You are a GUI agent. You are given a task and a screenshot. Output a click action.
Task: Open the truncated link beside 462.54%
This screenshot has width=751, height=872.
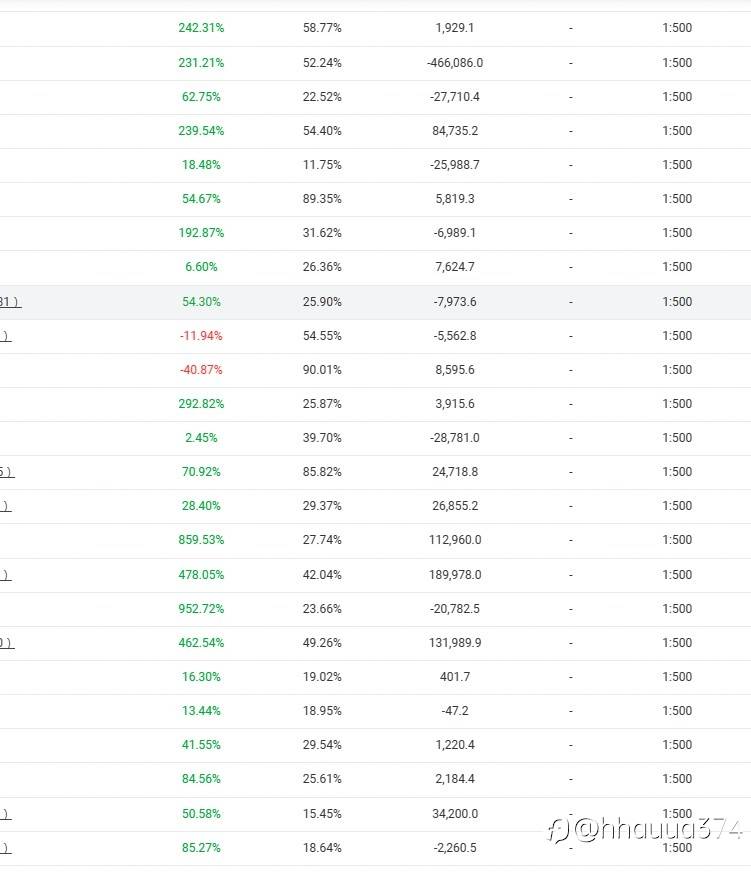coord(7,643)
